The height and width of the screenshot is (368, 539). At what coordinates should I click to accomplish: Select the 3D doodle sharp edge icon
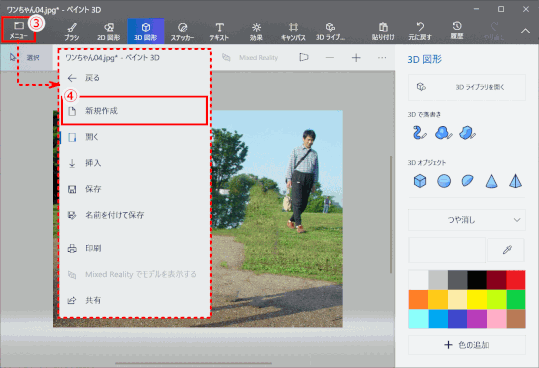click(x=467, y=133)
